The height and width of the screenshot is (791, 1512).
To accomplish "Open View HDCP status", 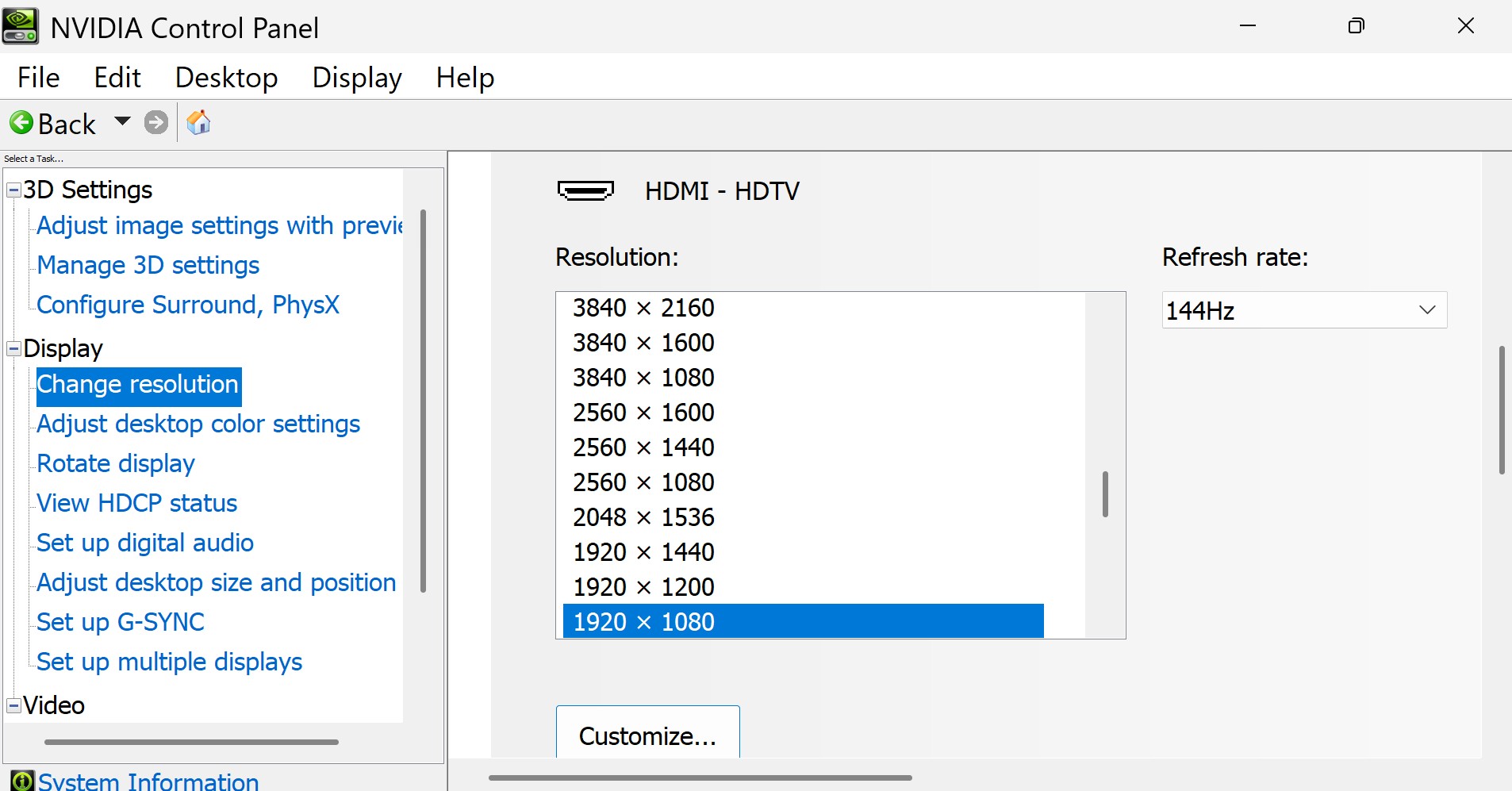I will pyautogui.click(x=137, y=503).
